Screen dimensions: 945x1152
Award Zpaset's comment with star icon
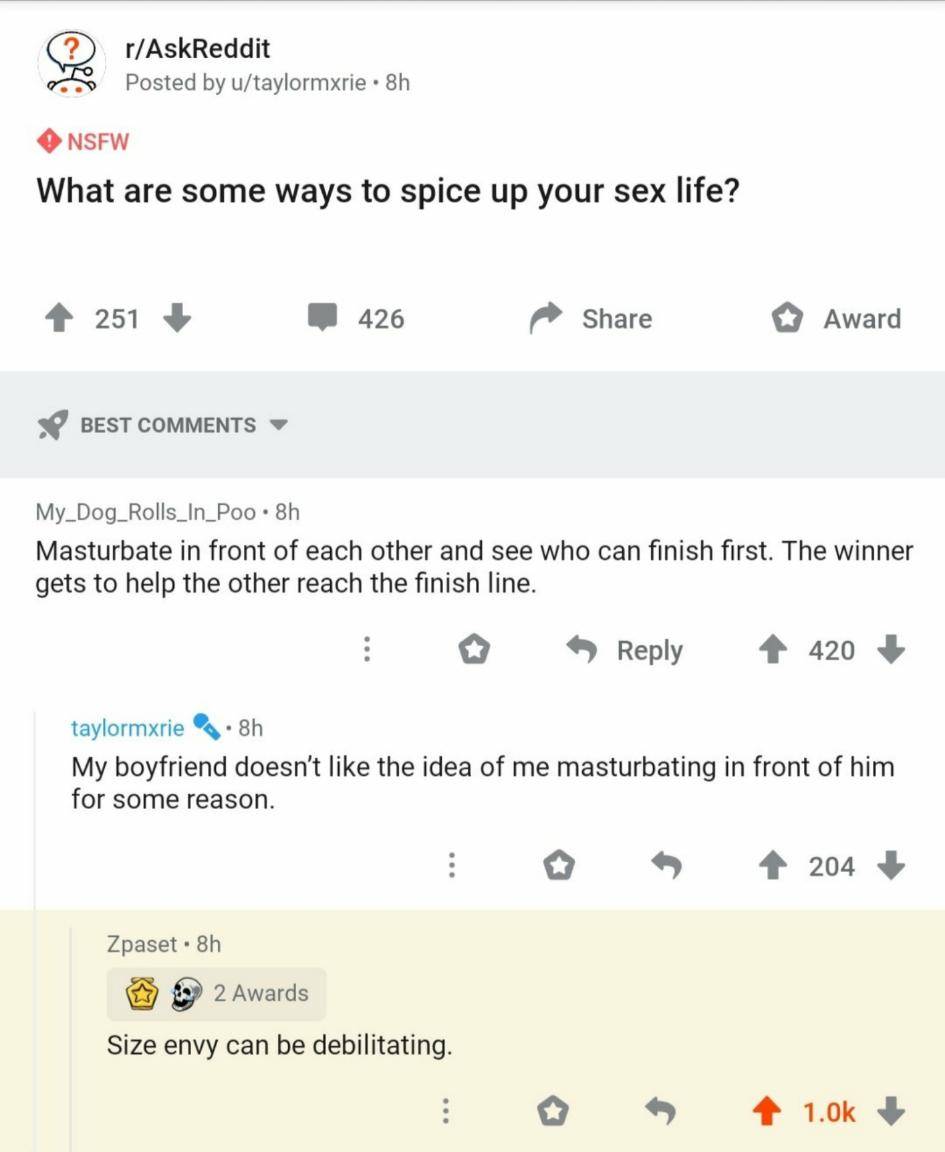(x=556, y=1111)
